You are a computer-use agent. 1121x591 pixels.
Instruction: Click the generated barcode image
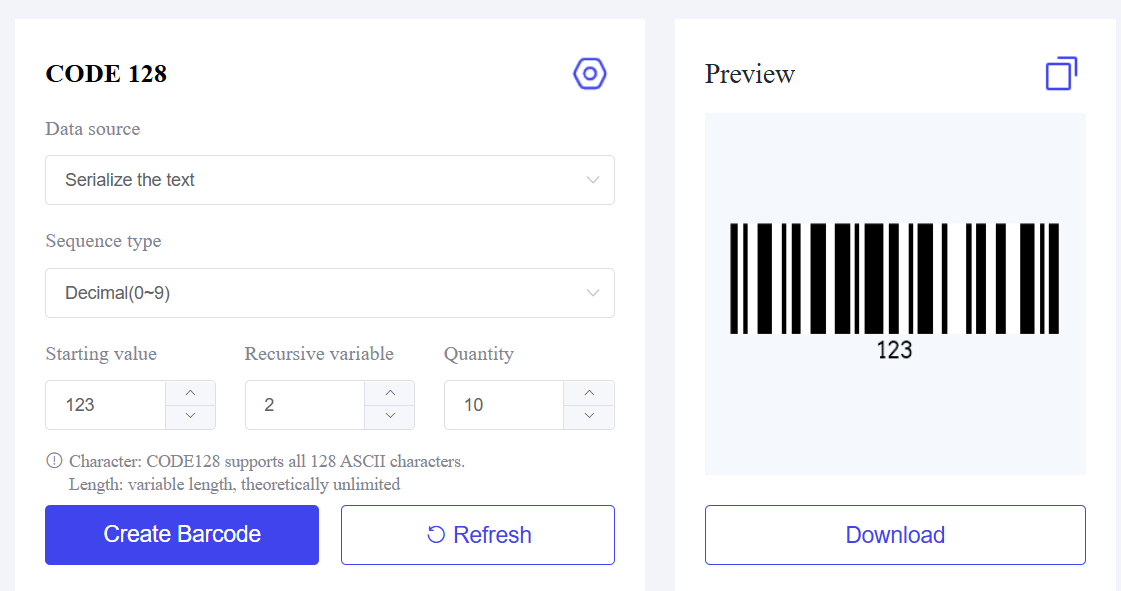(894, 279)
